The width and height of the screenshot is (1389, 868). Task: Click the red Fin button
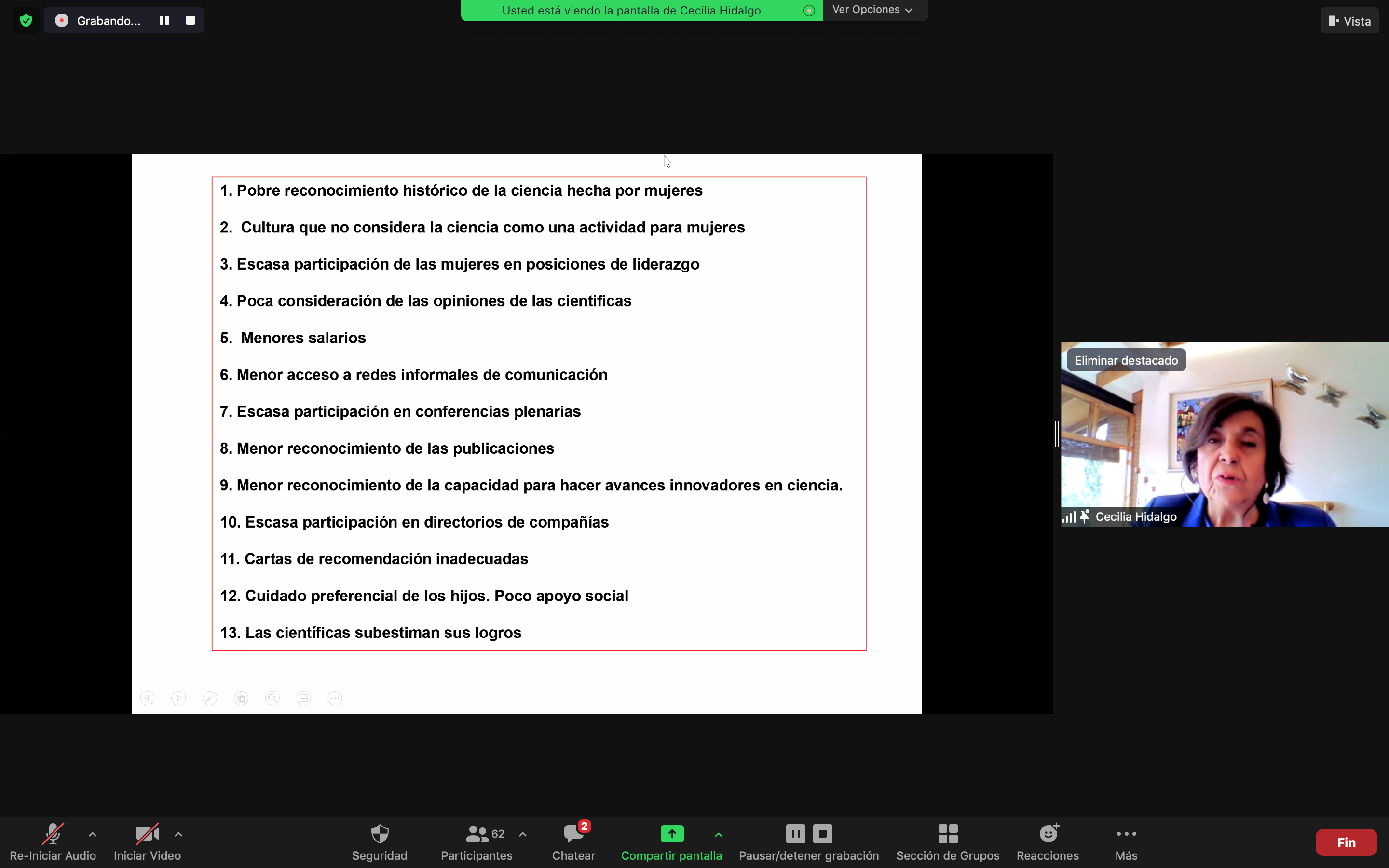pos(1346,842)
